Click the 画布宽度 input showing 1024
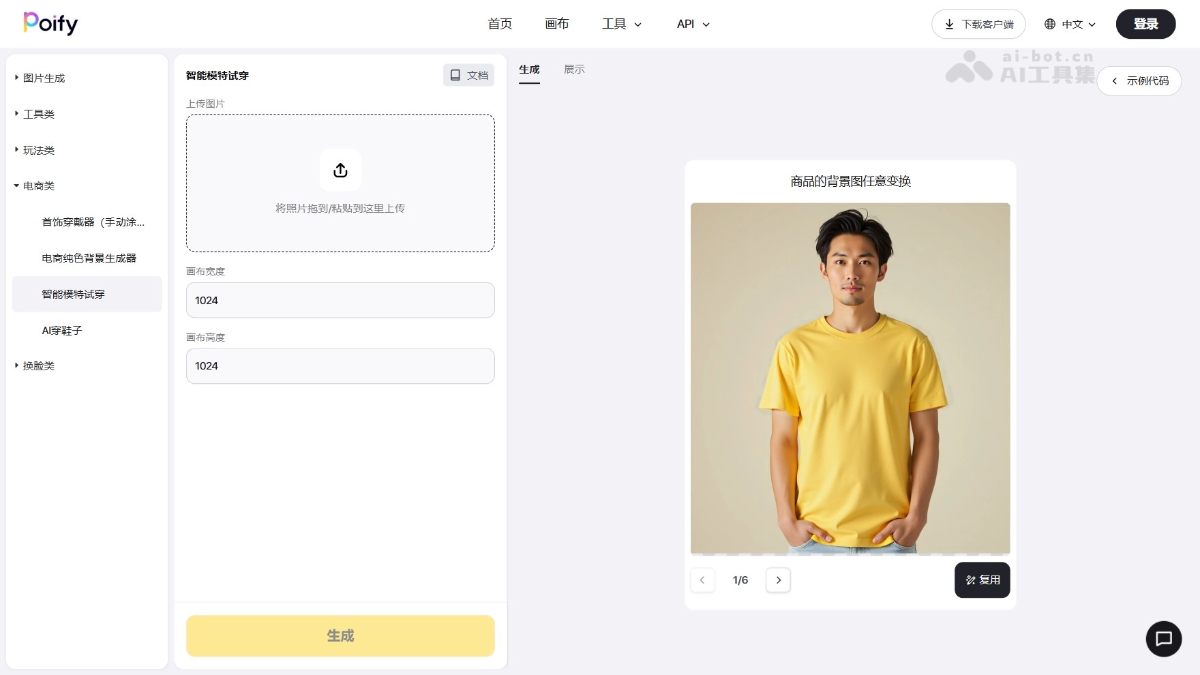 tap(340, 300)
